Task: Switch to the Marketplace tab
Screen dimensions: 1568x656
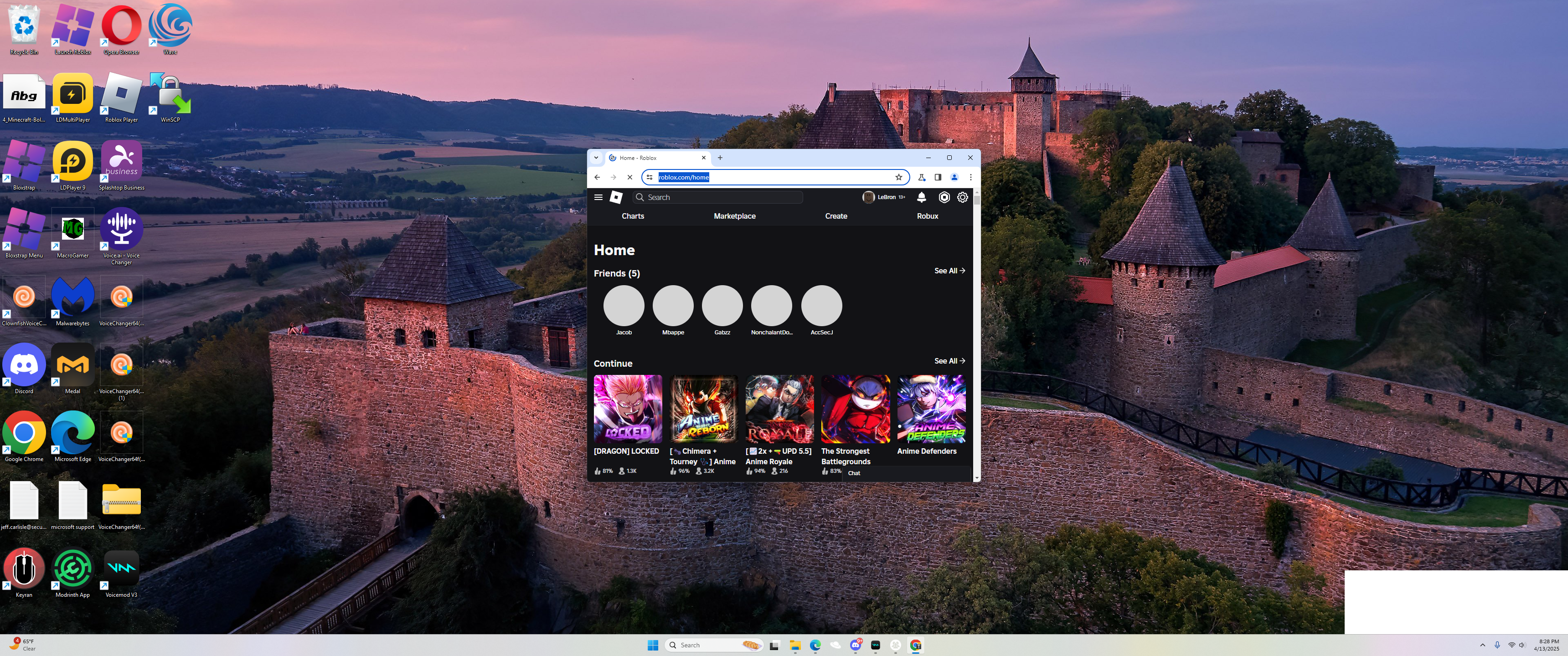Action: pyautogui.click(x=734, y=216)
